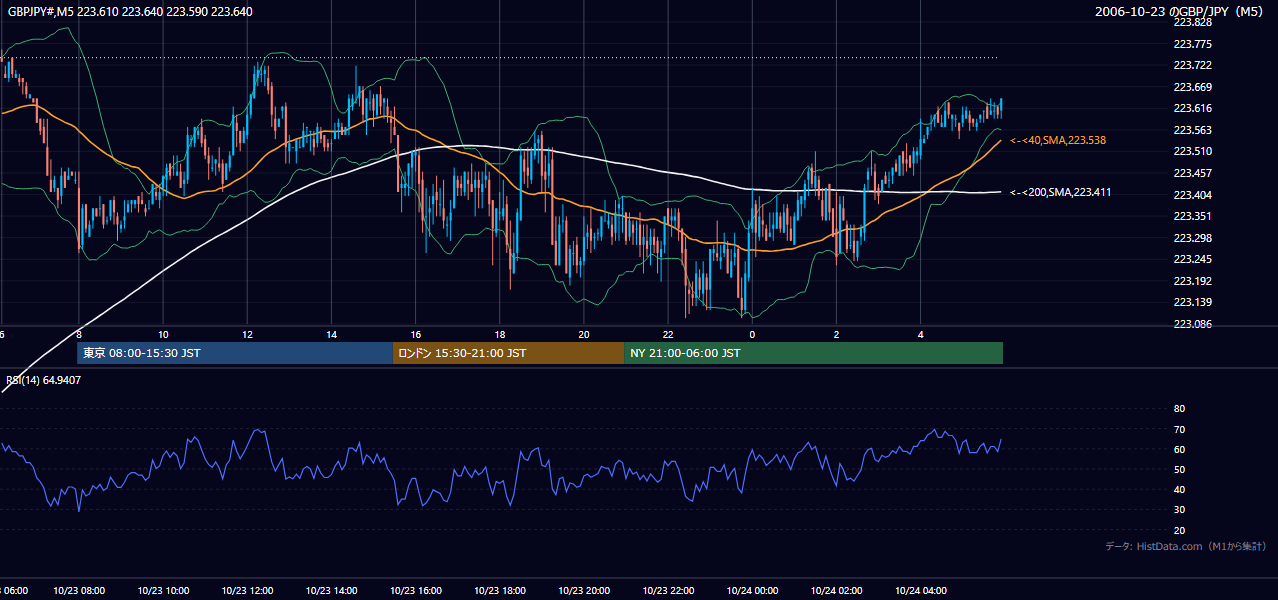
Task: Click RSI scale value 50
Action: tap(1179, 469)
